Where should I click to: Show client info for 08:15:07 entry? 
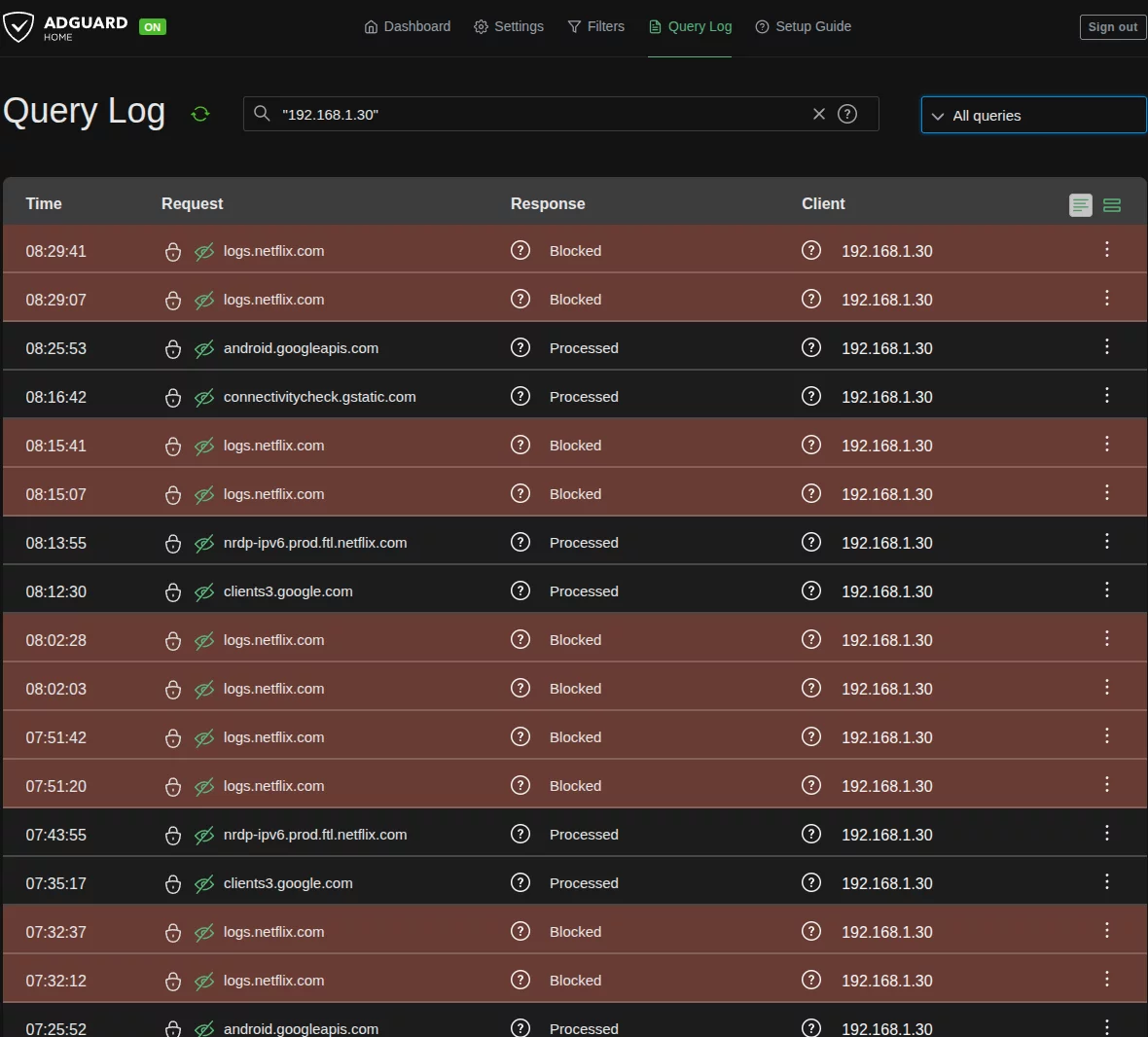(811, 493)
